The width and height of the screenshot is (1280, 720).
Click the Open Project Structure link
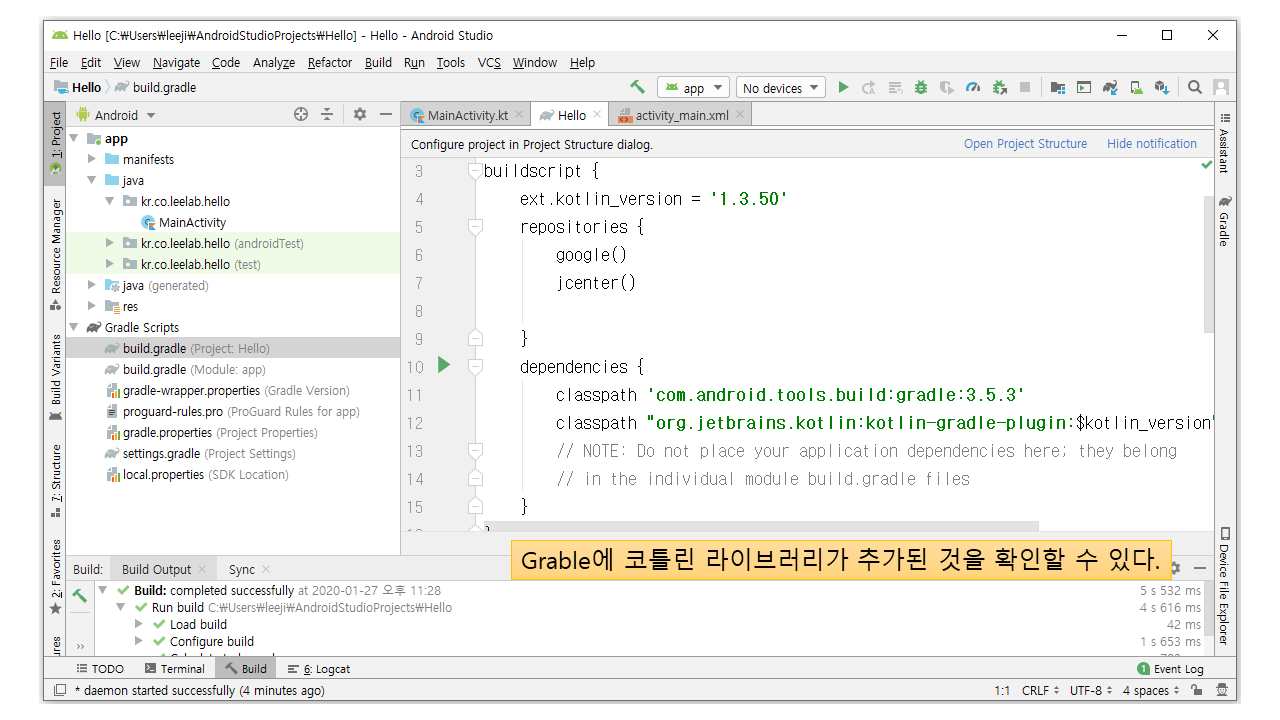point(1025,144)
